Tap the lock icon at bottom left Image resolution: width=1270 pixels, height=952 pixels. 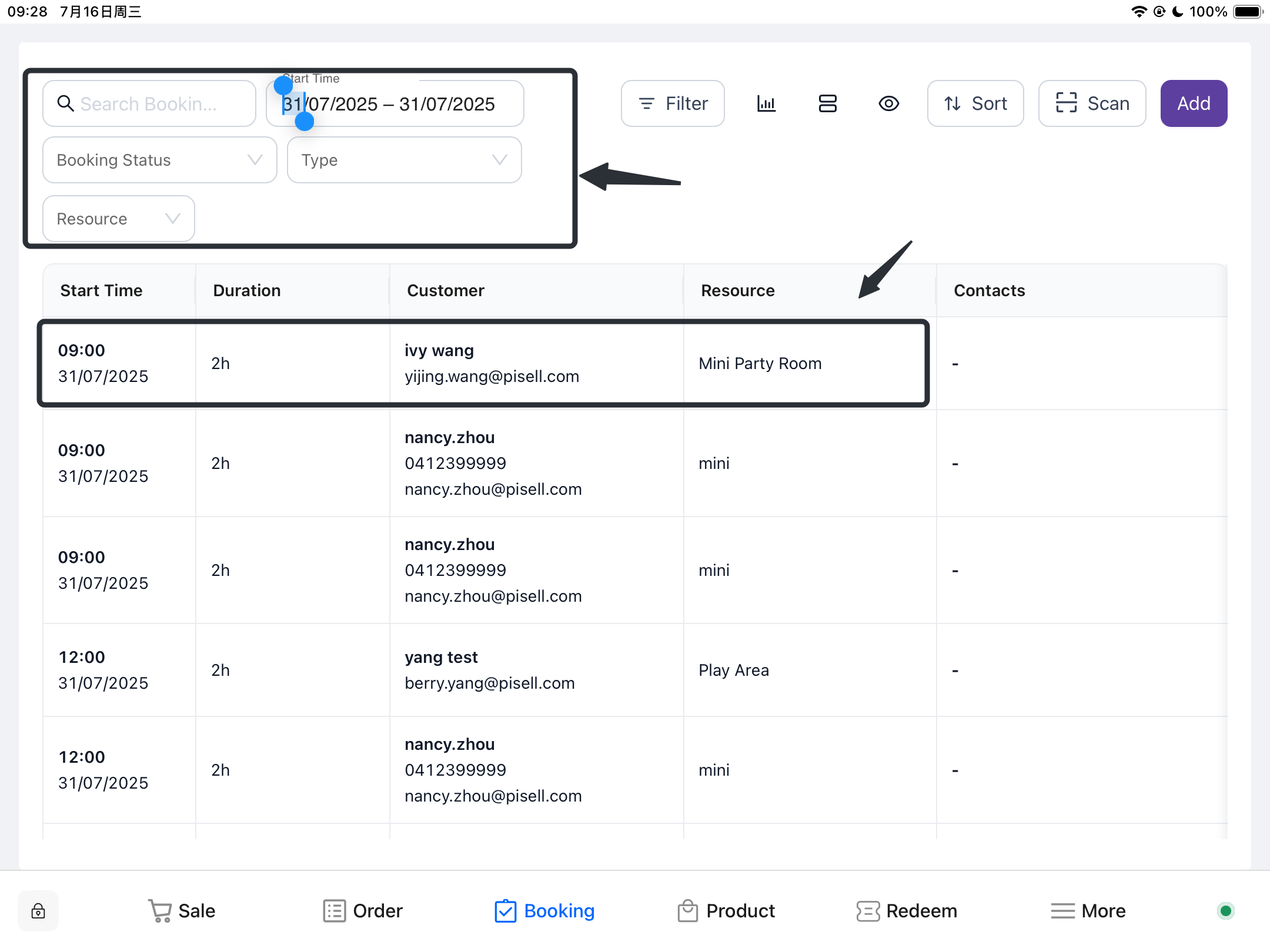(38, 911)
